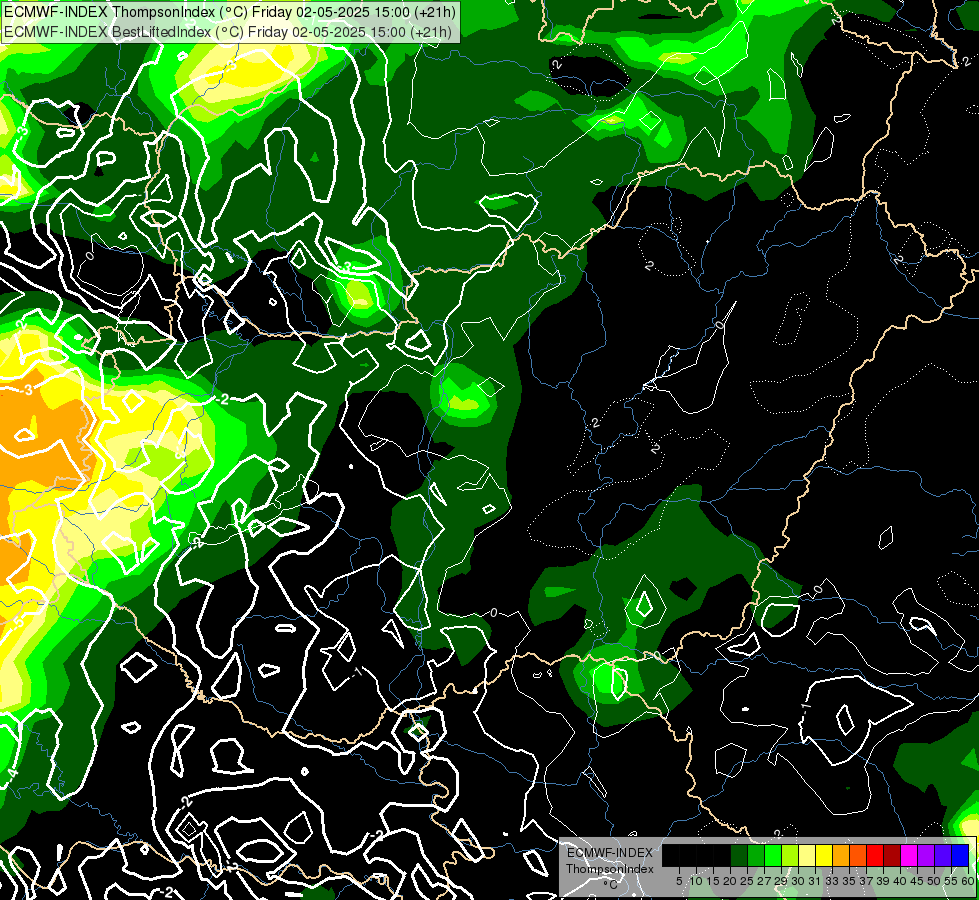Click the BestLiftedIndex title line at top
This screenshot has height=900, width=979.
pyautogui.click(x=228, y=32)
